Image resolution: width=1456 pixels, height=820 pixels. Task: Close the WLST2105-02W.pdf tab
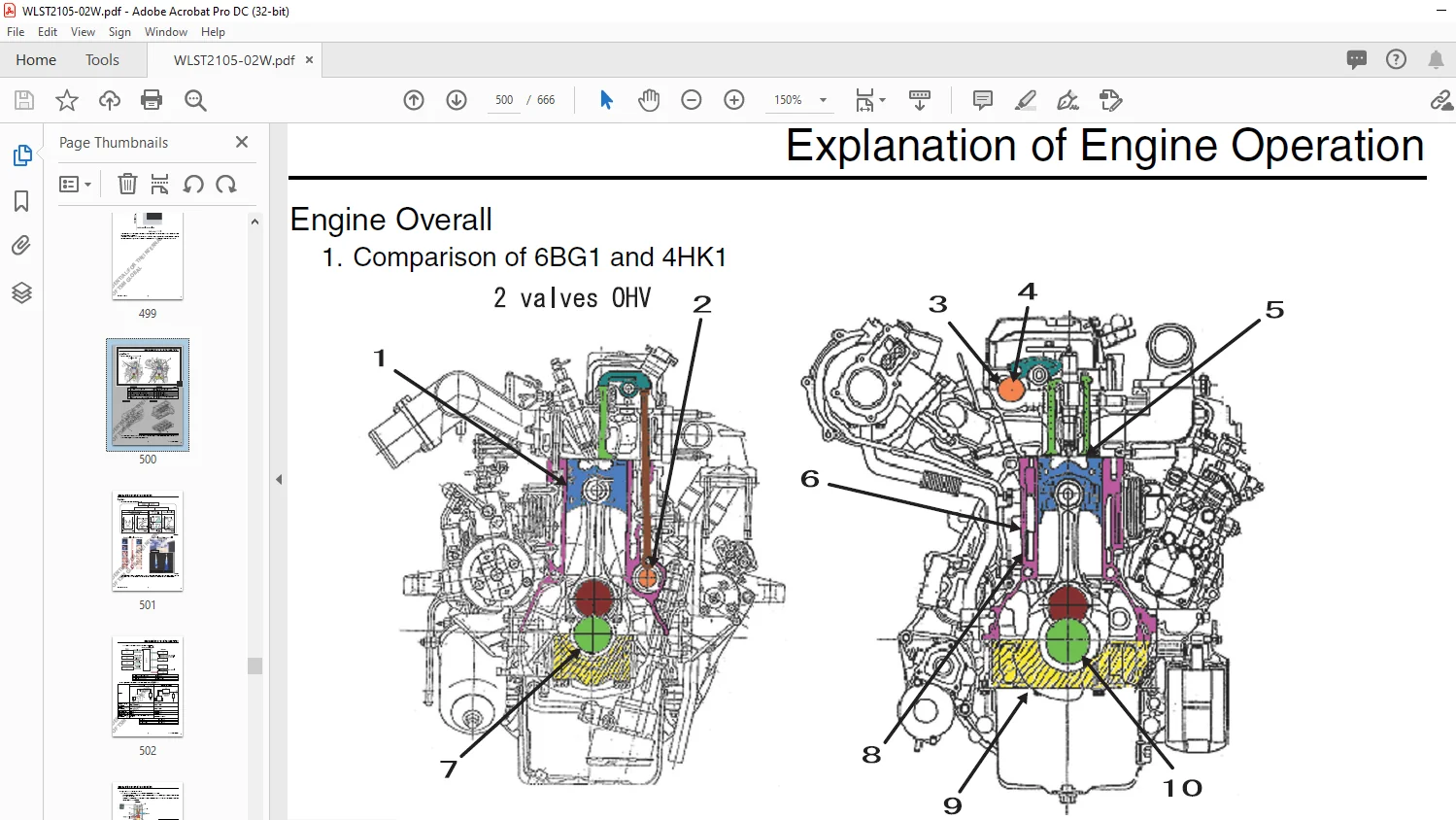(x=310, y=59)
